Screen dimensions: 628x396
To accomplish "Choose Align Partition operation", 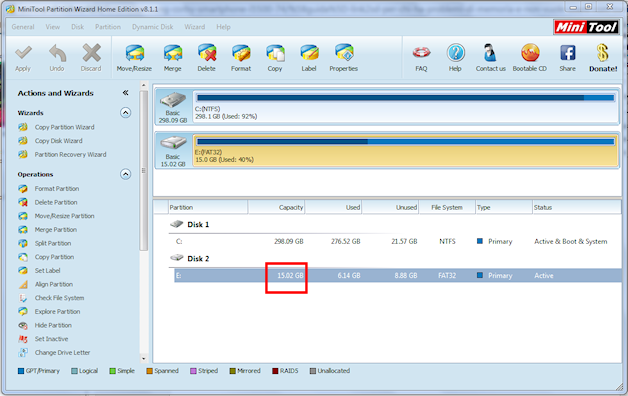I will [x=54, y=284].
